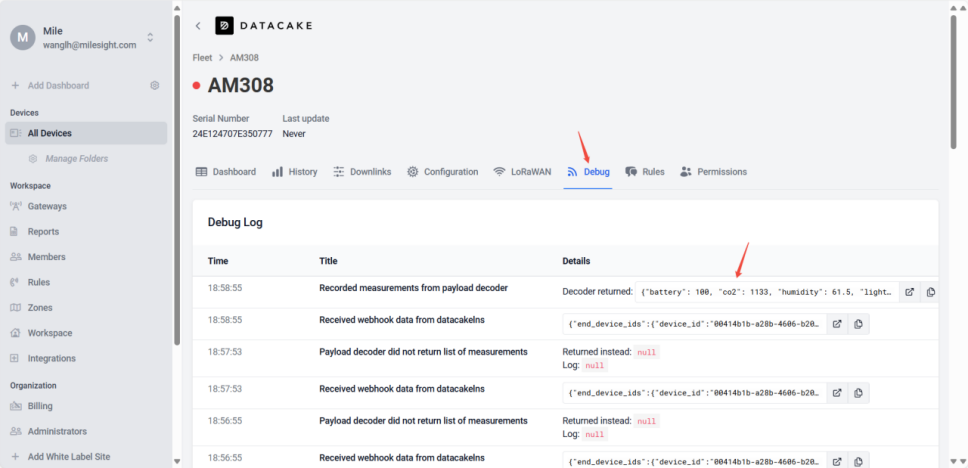Switch to device Rules tab

tap(645, 172)
